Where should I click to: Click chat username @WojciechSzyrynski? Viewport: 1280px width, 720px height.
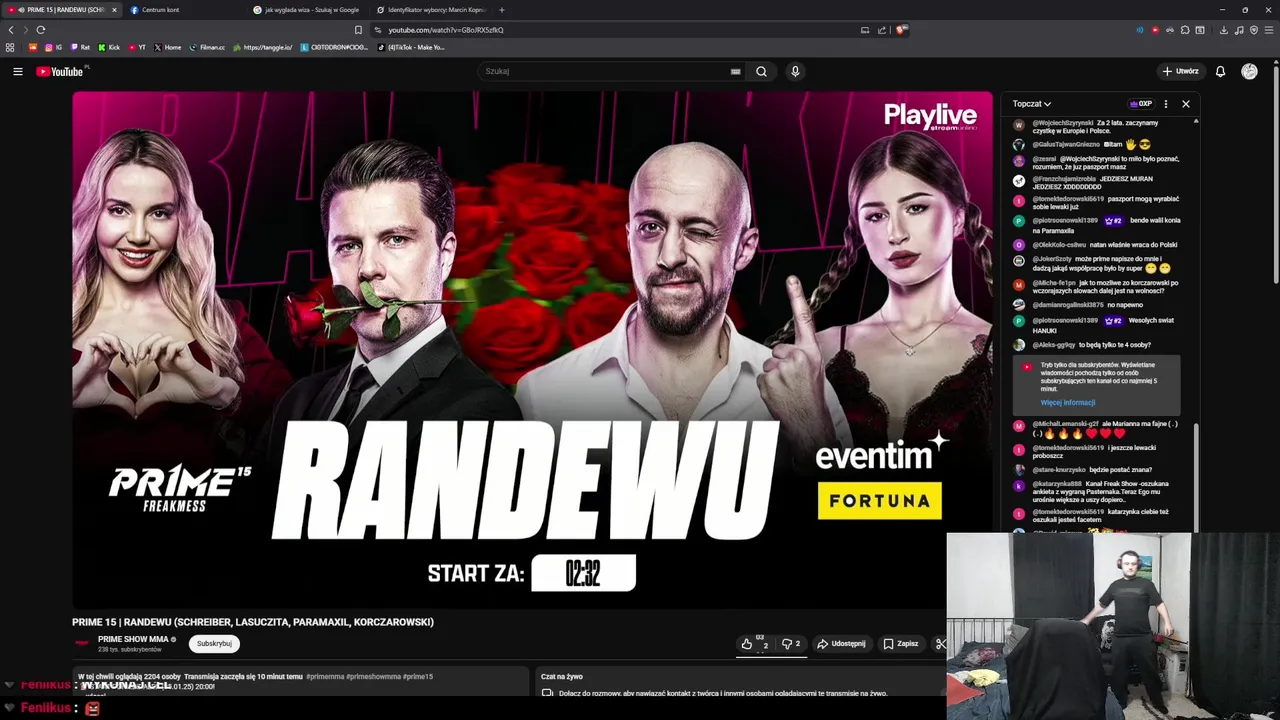1062,123
